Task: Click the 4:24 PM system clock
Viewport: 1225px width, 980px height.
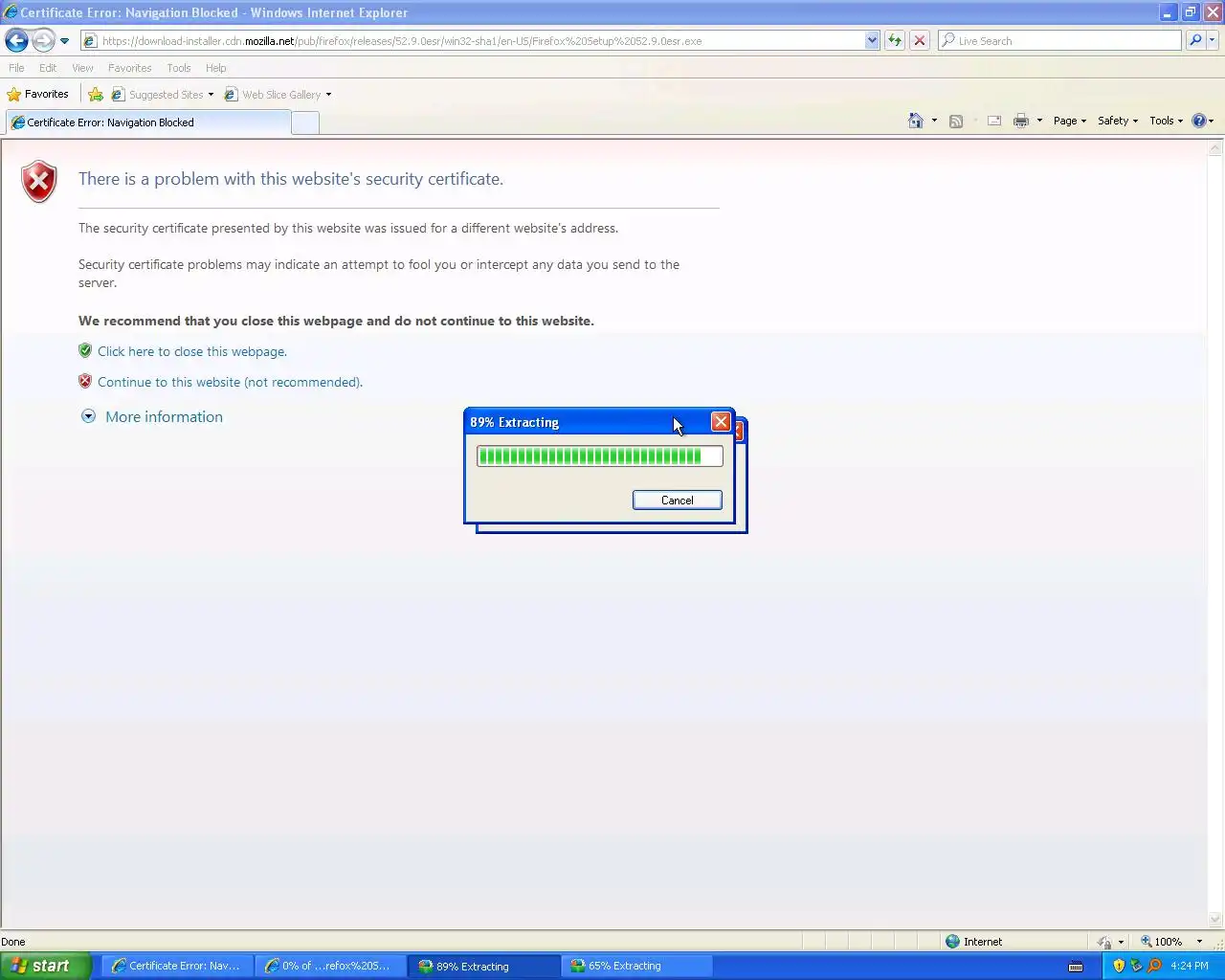Action: [1190, 966]
